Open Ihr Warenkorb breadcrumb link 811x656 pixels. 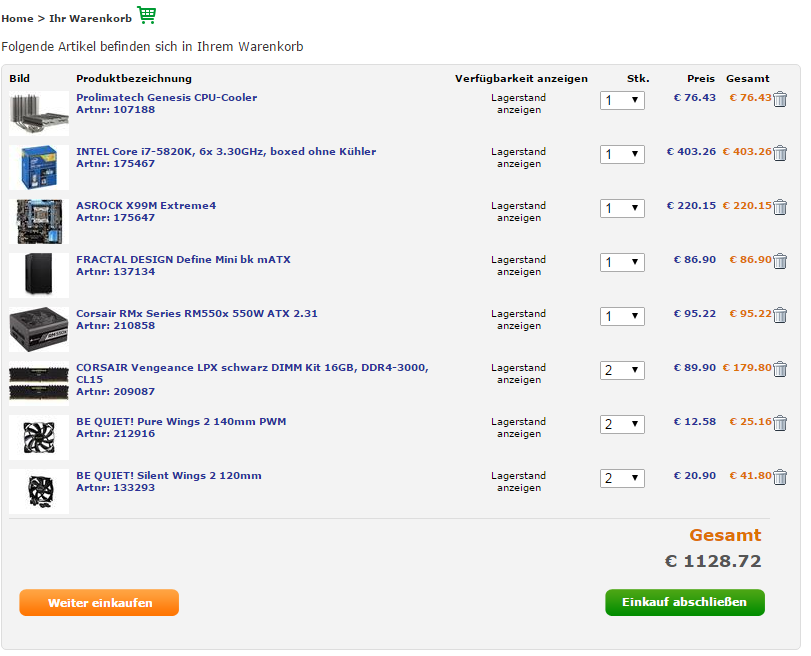click(x=91, y=19)
